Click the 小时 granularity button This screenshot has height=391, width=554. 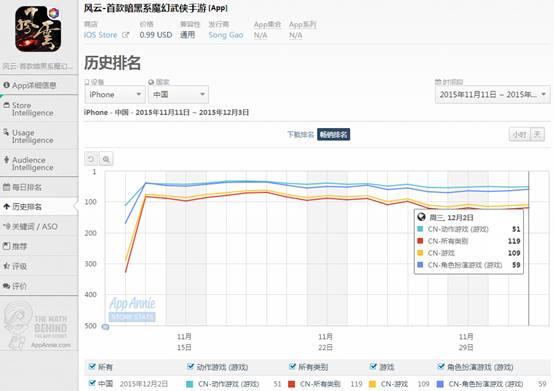520,135
